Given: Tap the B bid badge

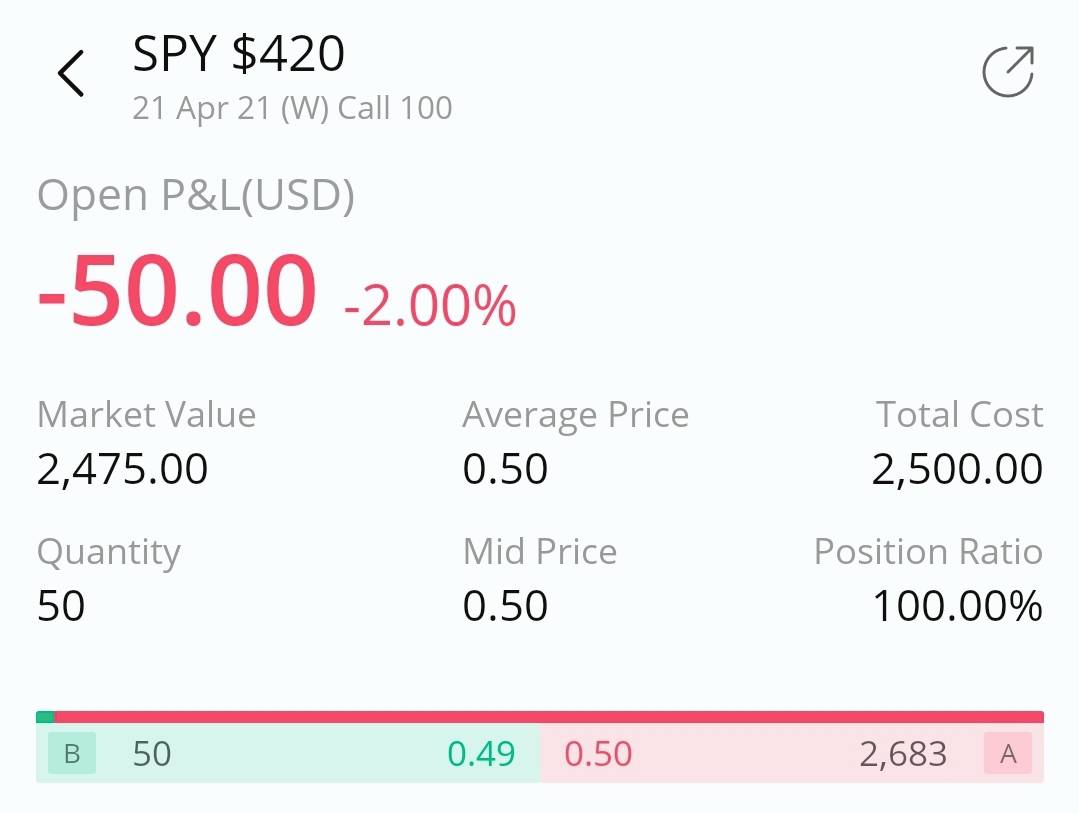Looking at the screenshot, I should point(70,754).
